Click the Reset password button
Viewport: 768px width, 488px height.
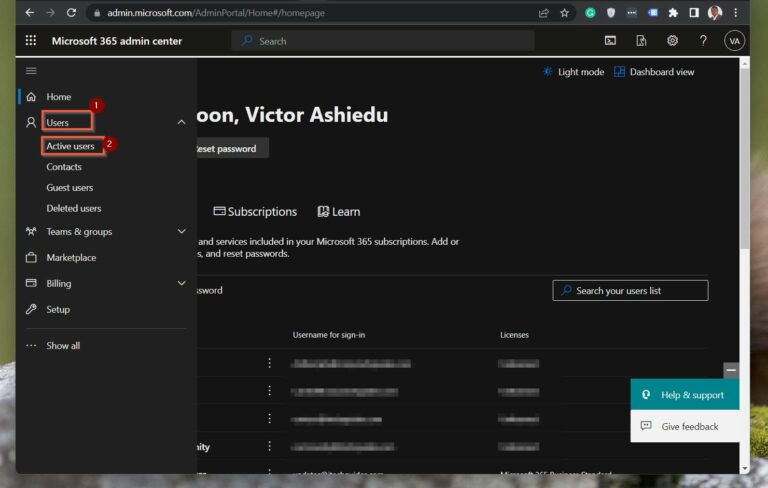point(232,148)
